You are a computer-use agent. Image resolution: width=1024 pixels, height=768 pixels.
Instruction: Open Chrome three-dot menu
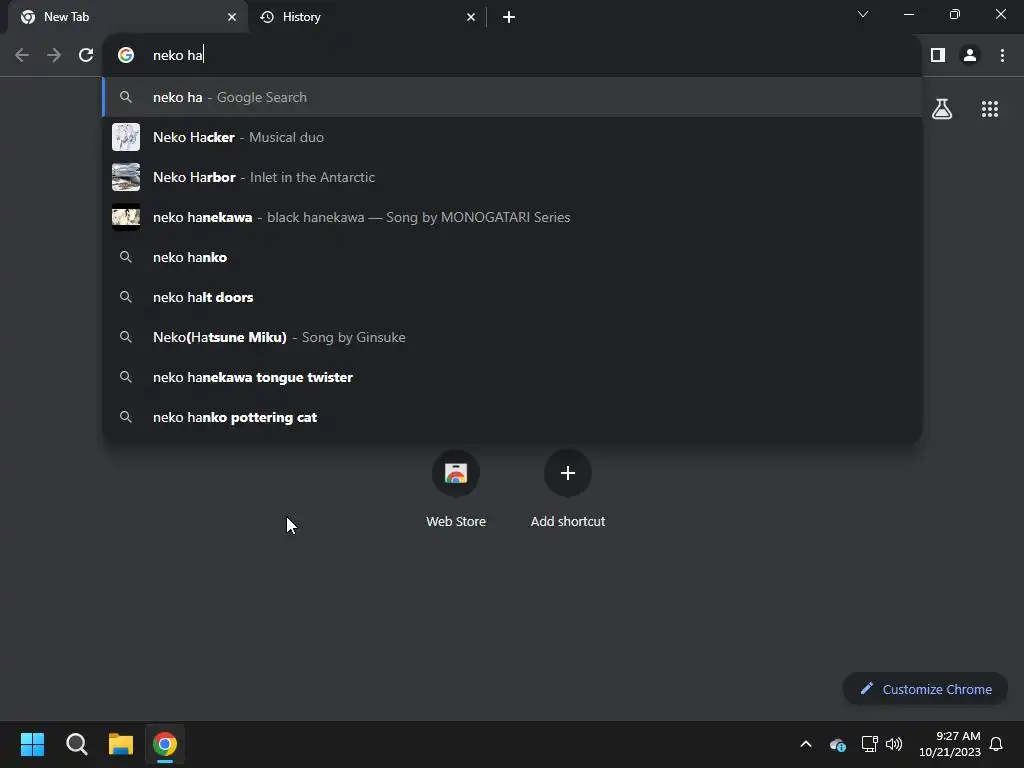pos(1002,56)
